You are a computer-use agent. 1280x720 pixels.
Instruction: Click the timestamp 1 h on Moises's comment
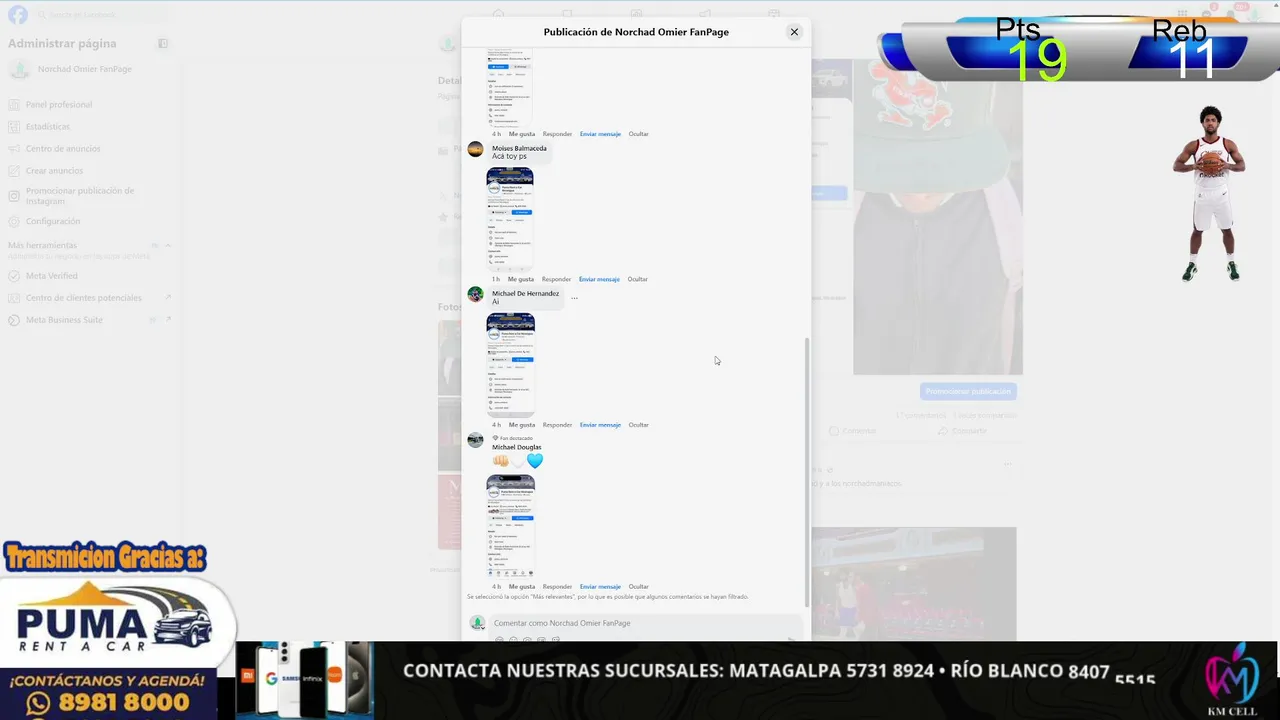496,279
